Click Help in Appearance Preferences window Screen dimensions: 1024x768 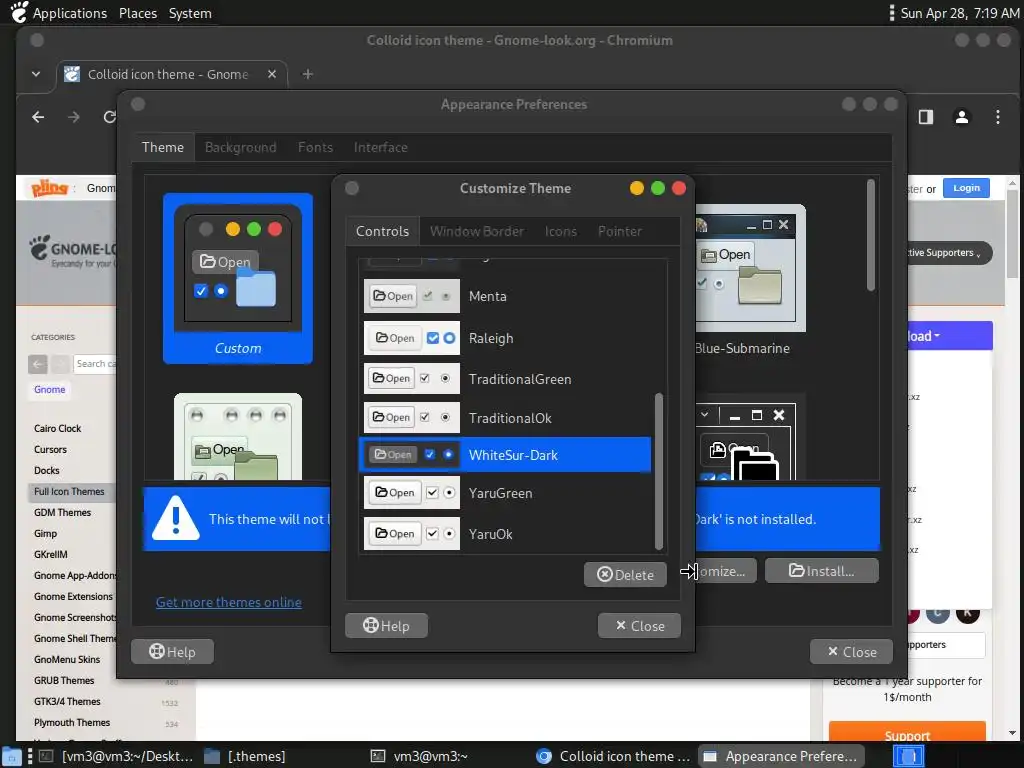[x=172, y=652]
